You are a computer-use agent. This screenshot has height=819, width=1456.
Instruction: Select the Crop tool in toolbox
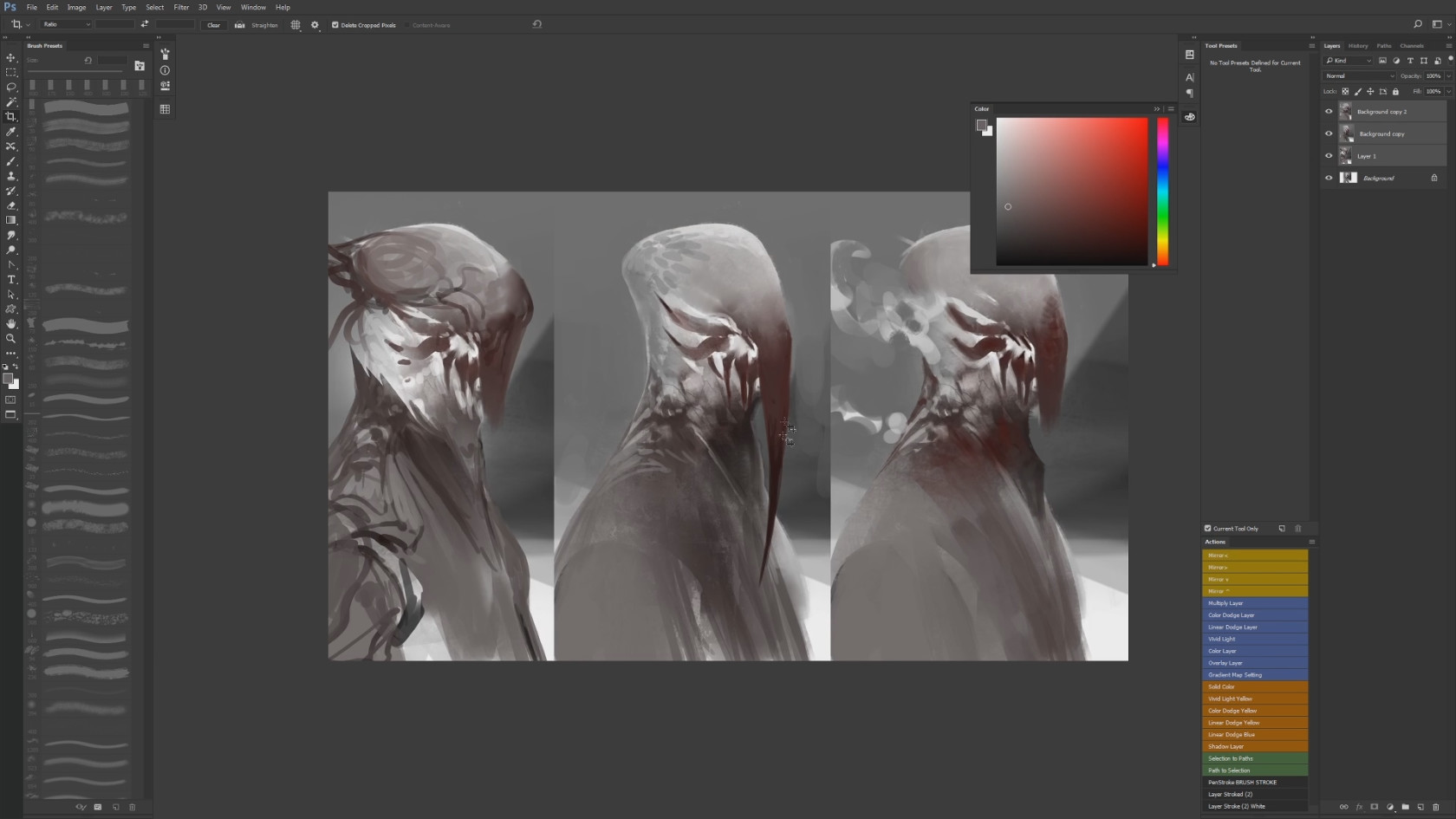pos(11,117)
